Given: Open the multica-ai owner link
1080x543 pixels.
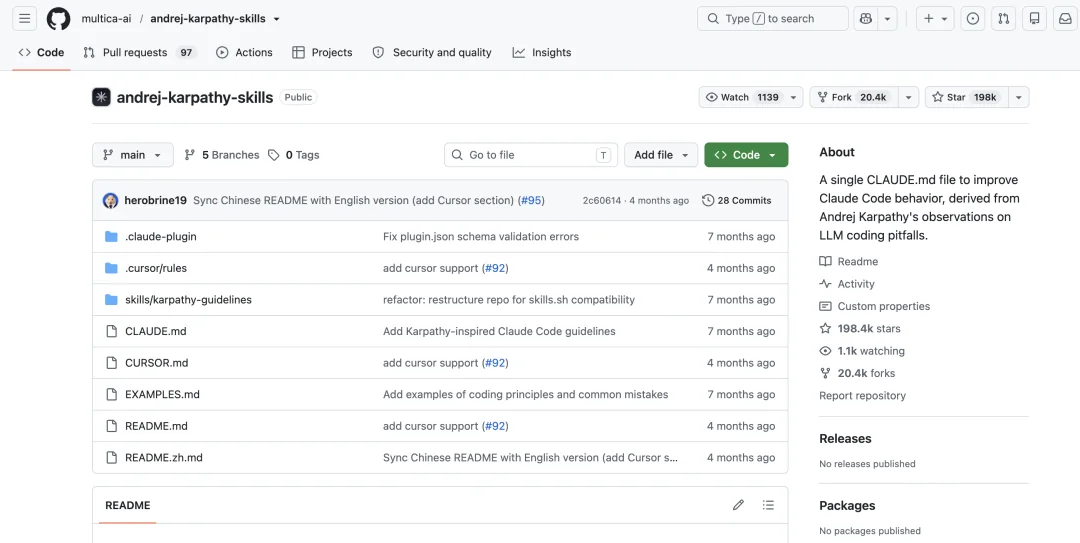Looking at the screenshot, I should click(x=106, y=19).
